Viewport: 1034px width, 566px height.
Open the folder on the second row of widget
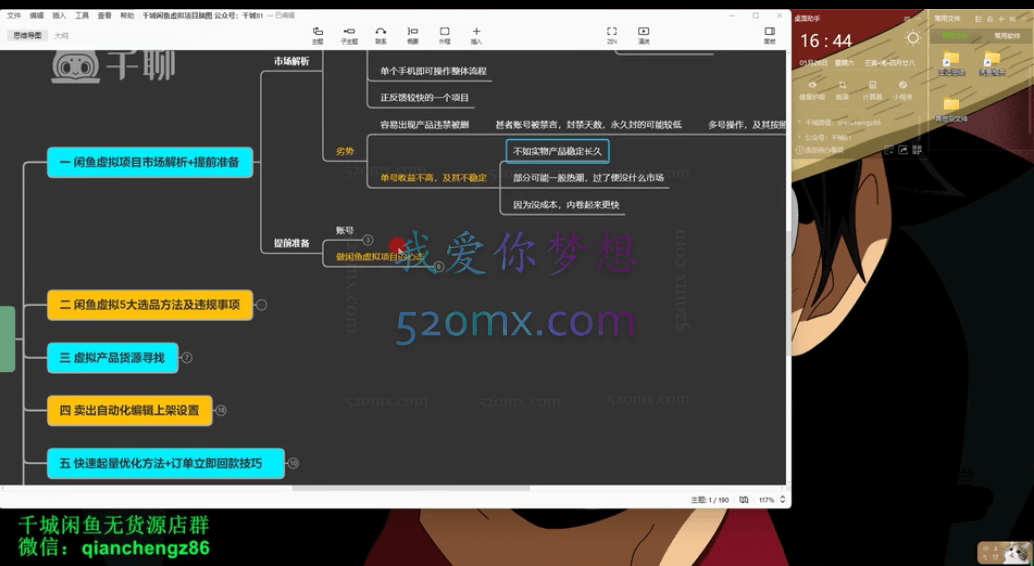pyautogui.click(x=951, y=109)
